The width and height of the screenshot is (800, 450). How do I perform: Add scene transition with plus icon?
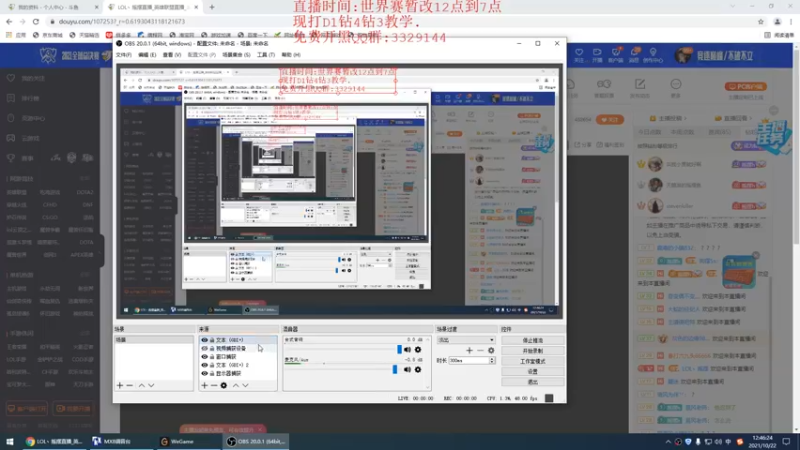[x=469, y=351]
